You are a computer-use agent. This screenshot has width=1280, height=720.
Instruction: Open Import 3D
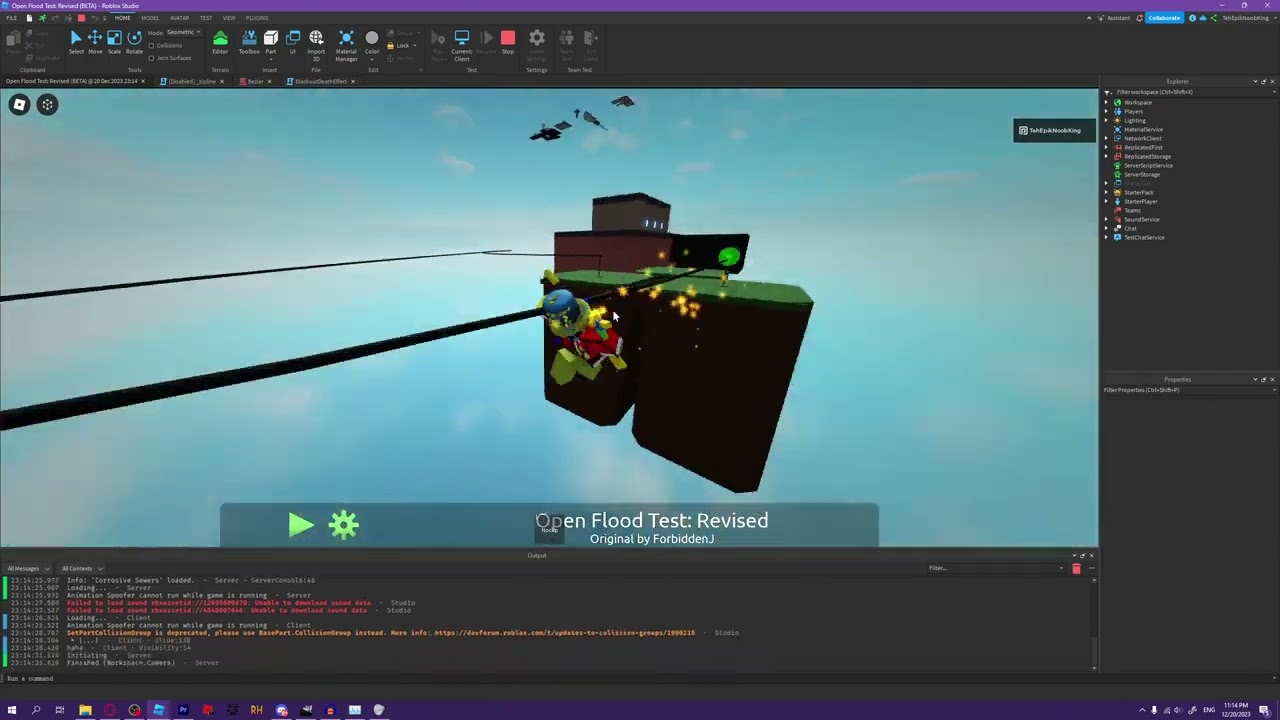316,44
